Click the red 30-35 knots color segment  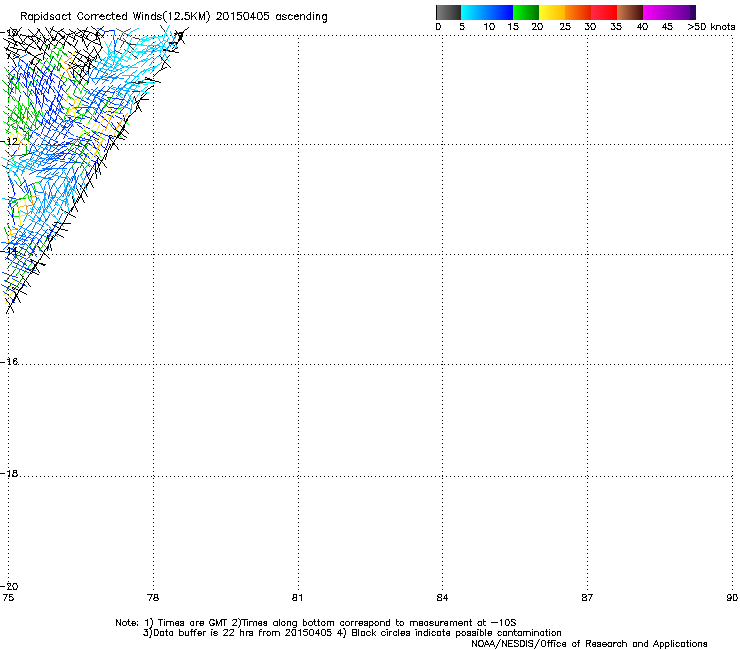(604, 12)
